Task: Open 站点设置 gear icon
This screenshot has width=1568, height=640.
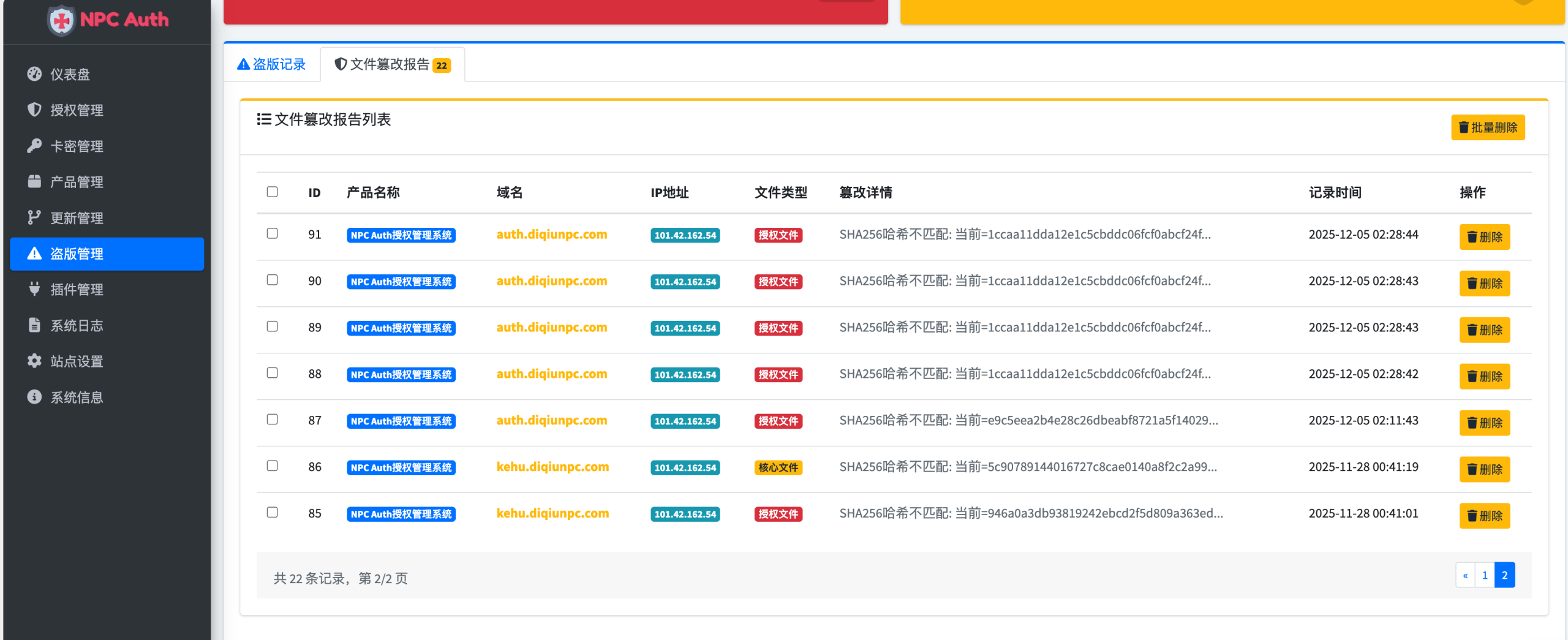Action: [x=34, y=361]
